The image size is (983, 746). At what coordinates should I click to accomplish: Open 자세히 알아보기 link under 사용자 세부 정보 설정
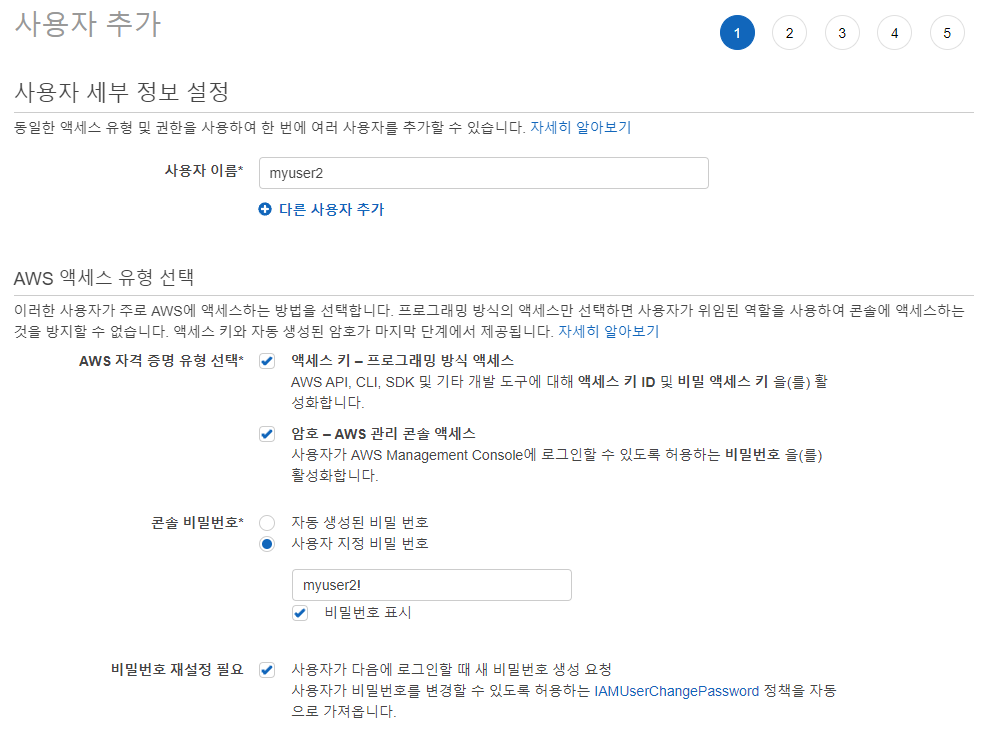(581, 127)
